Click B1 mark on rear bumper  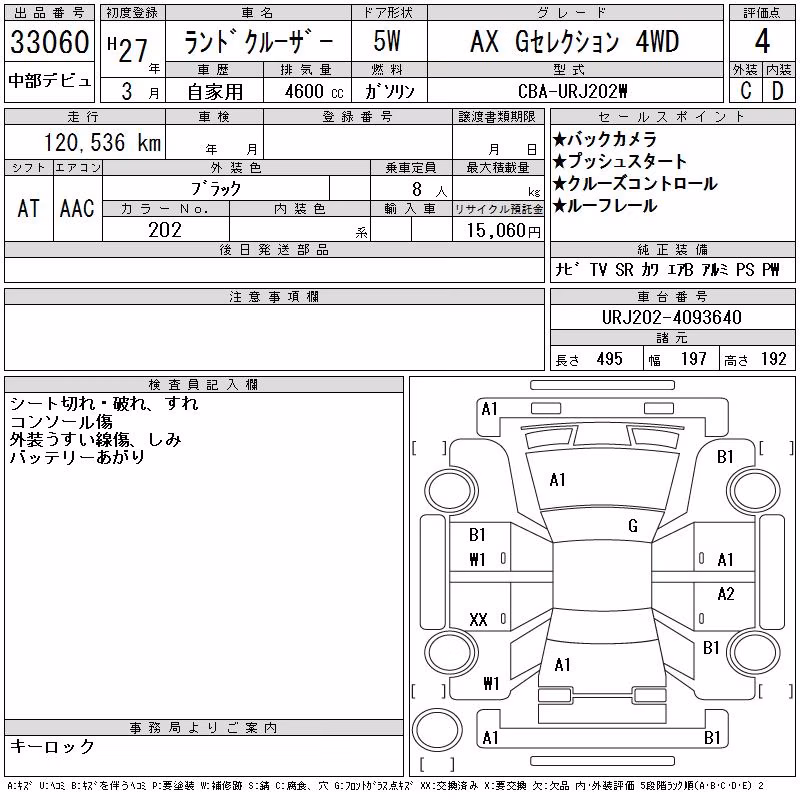pyautogui.click(x=712, y=738)
